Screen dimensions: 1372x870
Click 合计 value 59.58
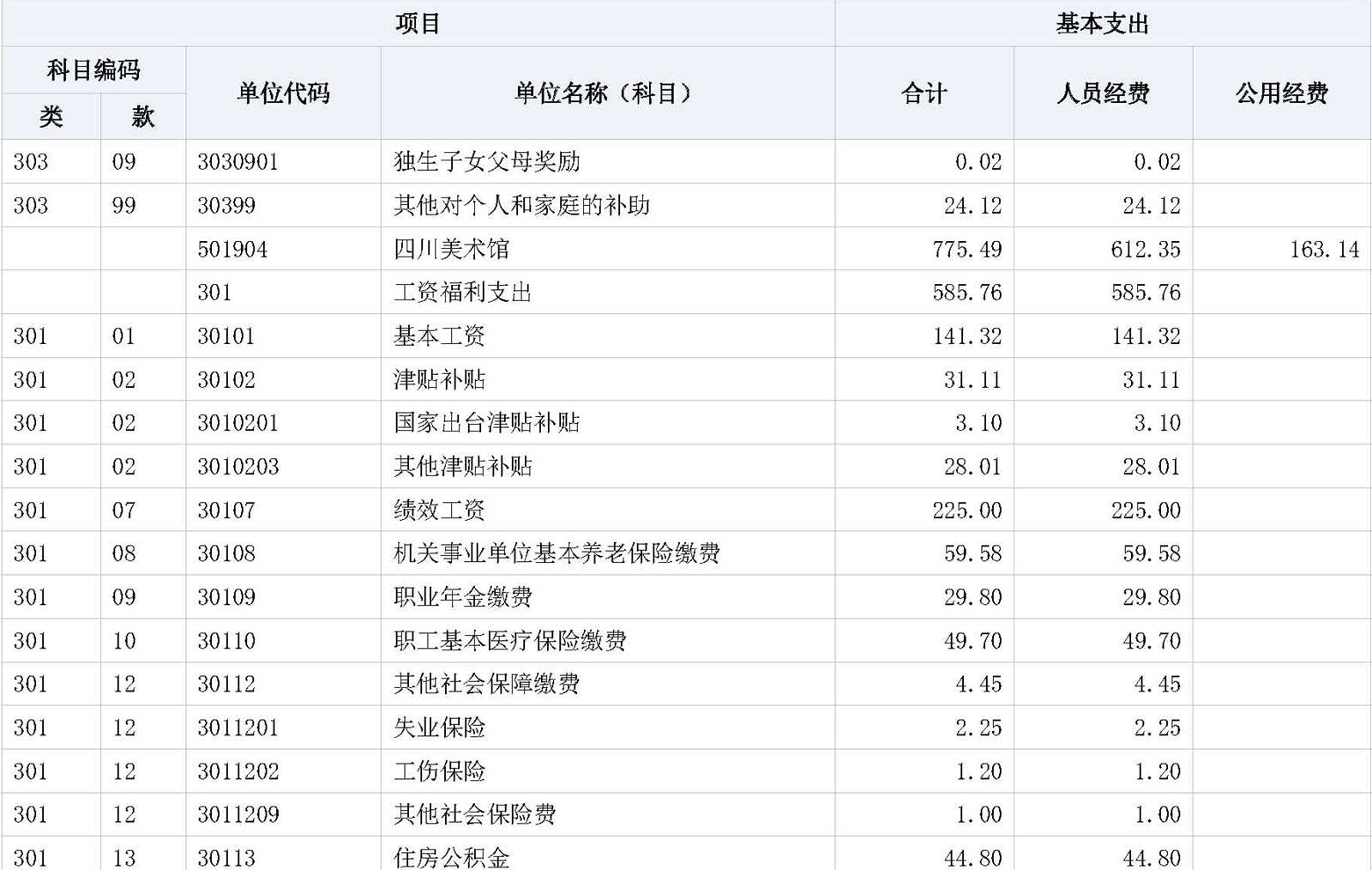click(973, 553)
